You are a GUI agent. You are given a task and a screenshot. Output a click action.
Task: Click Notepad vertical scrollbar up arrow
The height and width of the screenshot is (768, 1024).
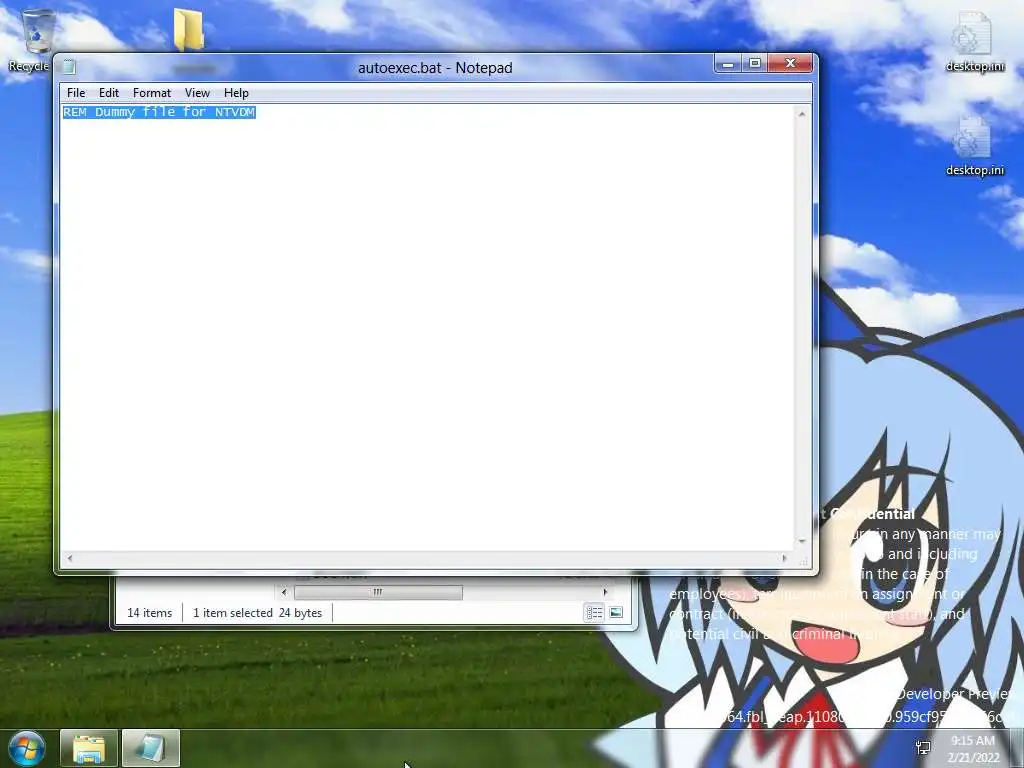[x=802, y=114]
